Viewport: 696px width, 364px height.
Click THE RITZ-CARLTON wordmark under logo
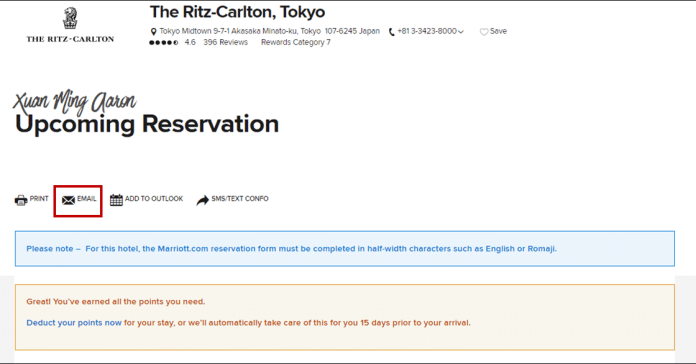(x=70, y=39)
